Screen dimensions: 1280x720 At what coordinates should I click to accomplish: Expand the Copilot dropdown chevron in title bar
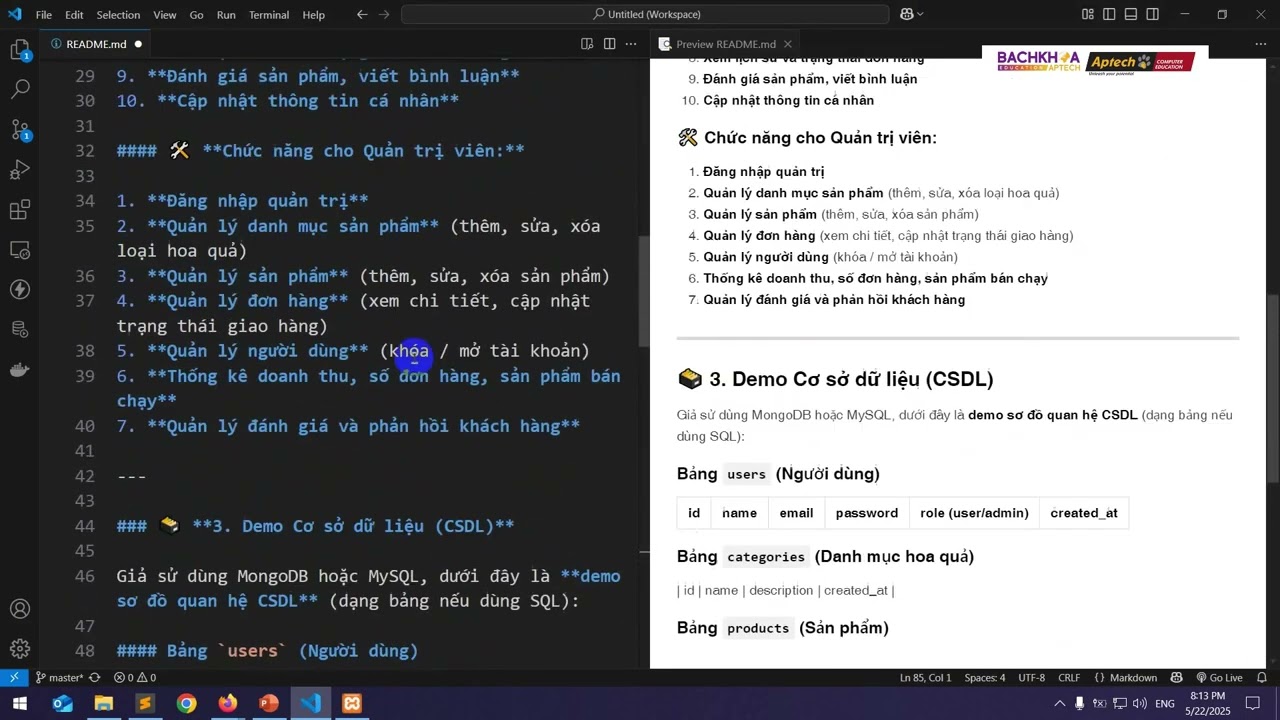point(920,14)
